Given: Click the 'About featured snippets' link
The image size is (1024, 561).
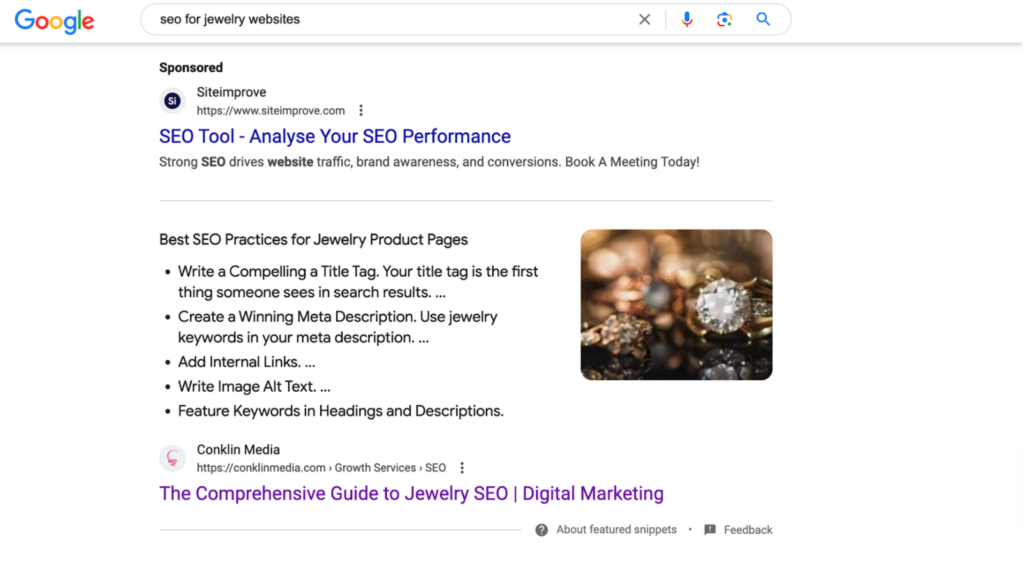Looking at the screenshot, I should coord(616,530).
